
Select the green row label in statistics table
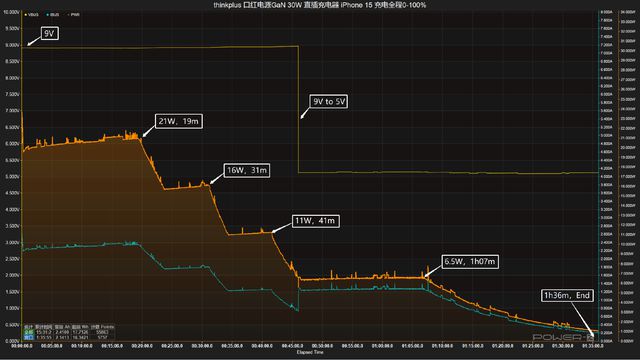tap(29, 332)
